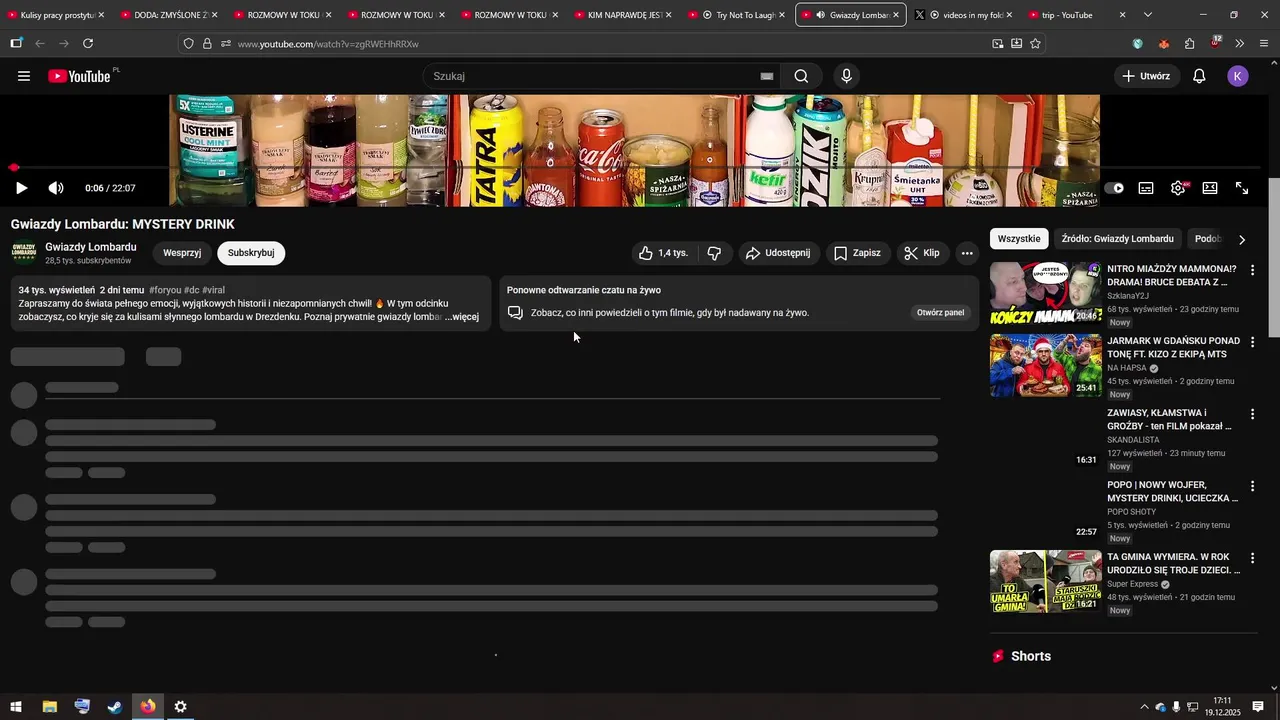This screenshot has height=720, width=1280.
Task: Open picture-in-picture from address bar icon
Action: point(998,44)
